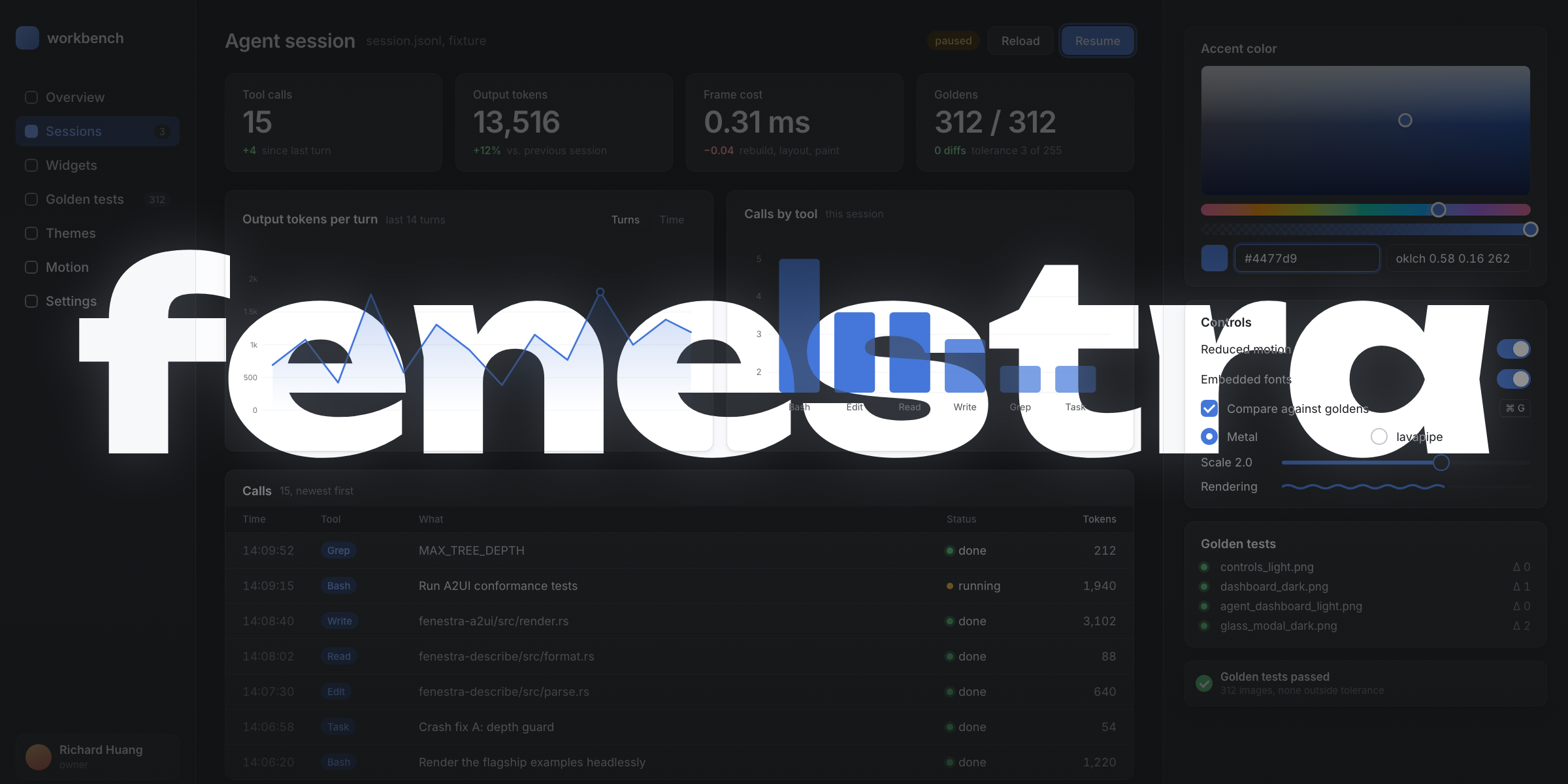Screen dimensions: 1568x784
Task: Click the Golden tests sidebar icon
Action: (31, 199)
